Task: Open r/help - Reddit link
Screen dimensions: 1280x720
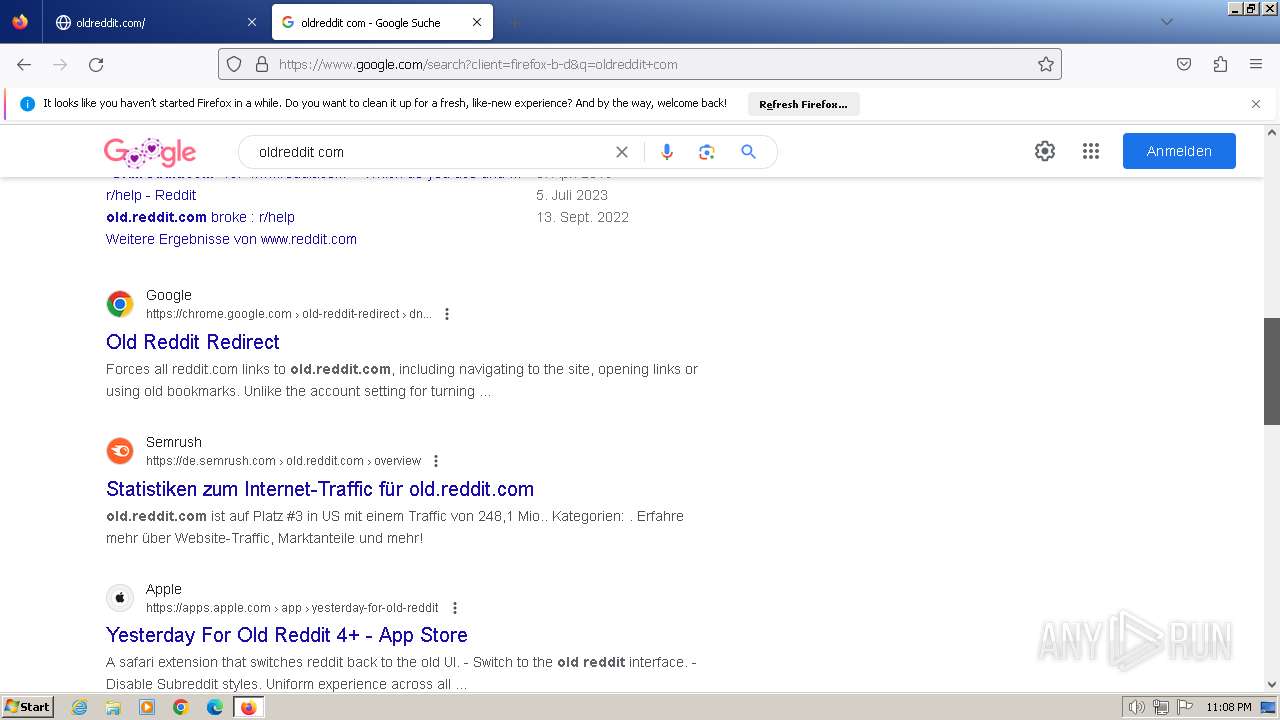Action: pyautogui.click(x=151, y=195)
